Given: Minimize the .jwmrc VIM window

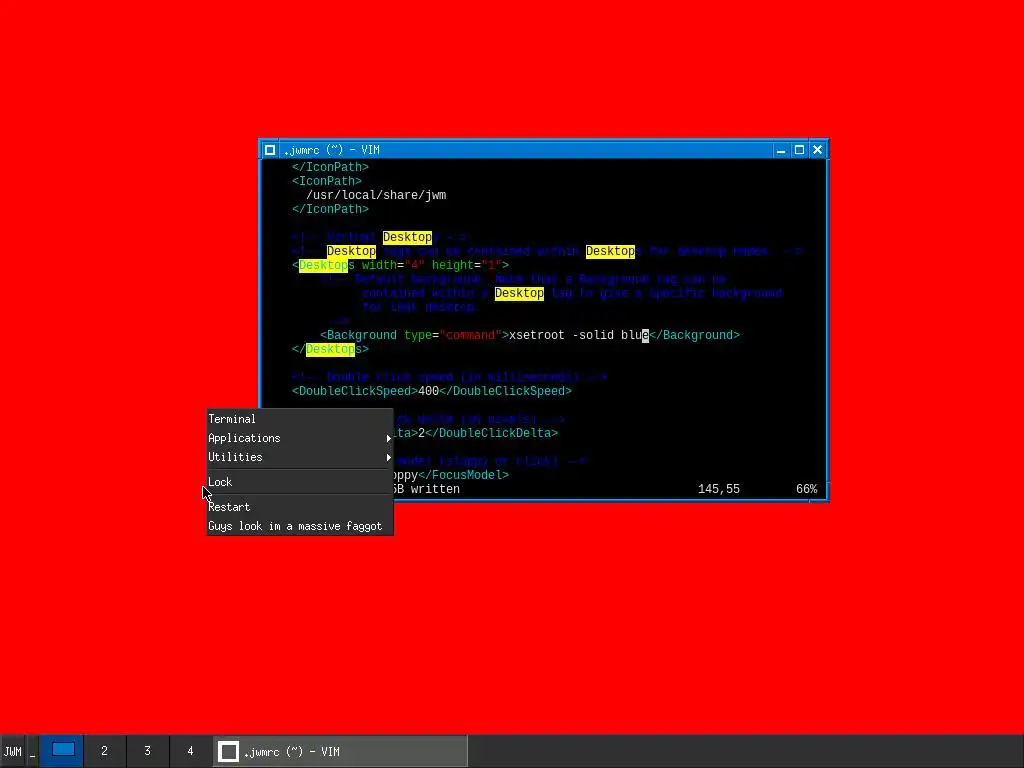Looking at the screenshot, I should click(781, 150).
